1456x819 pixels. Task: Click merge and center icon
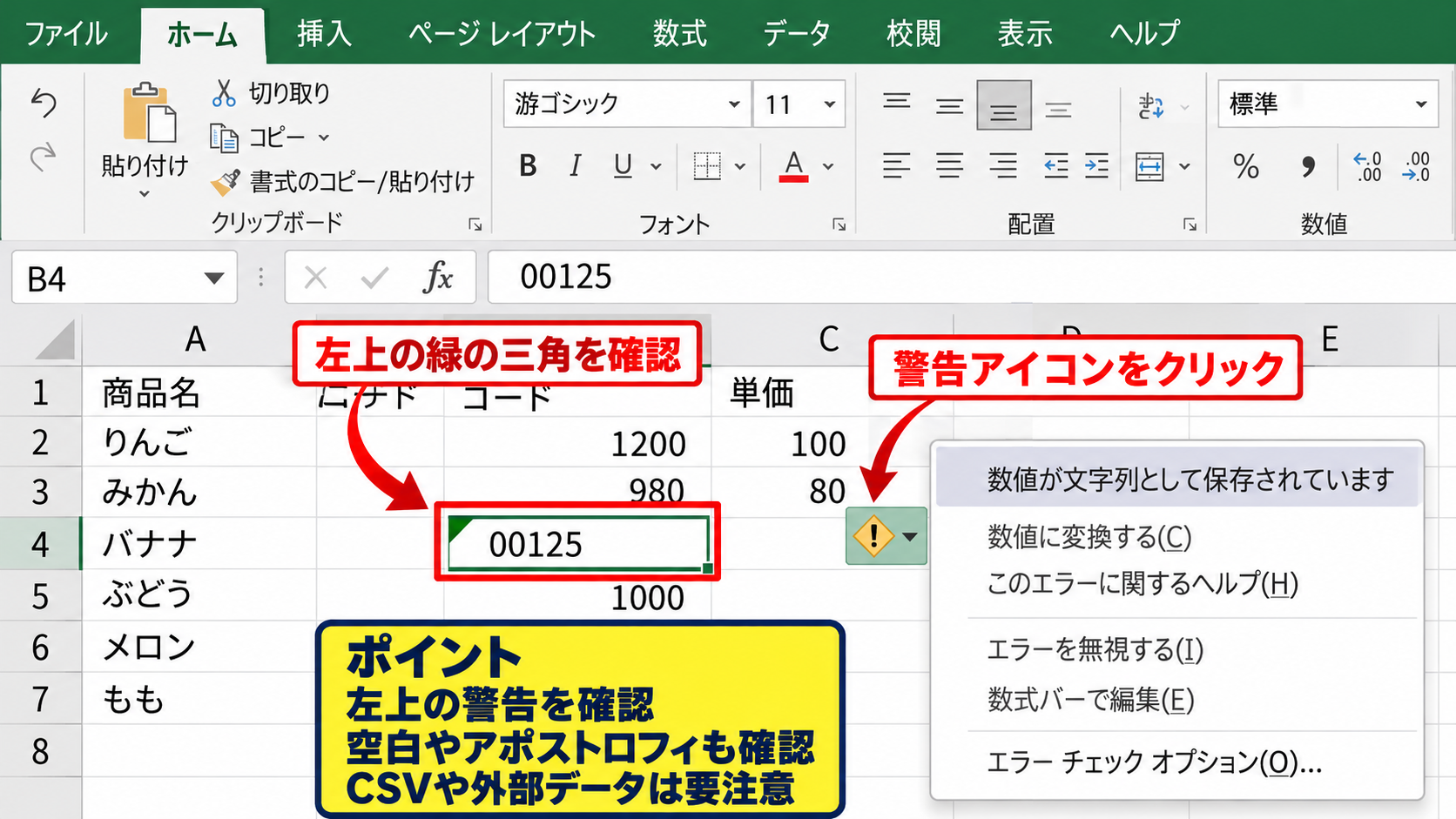[x=1149, y=165]
